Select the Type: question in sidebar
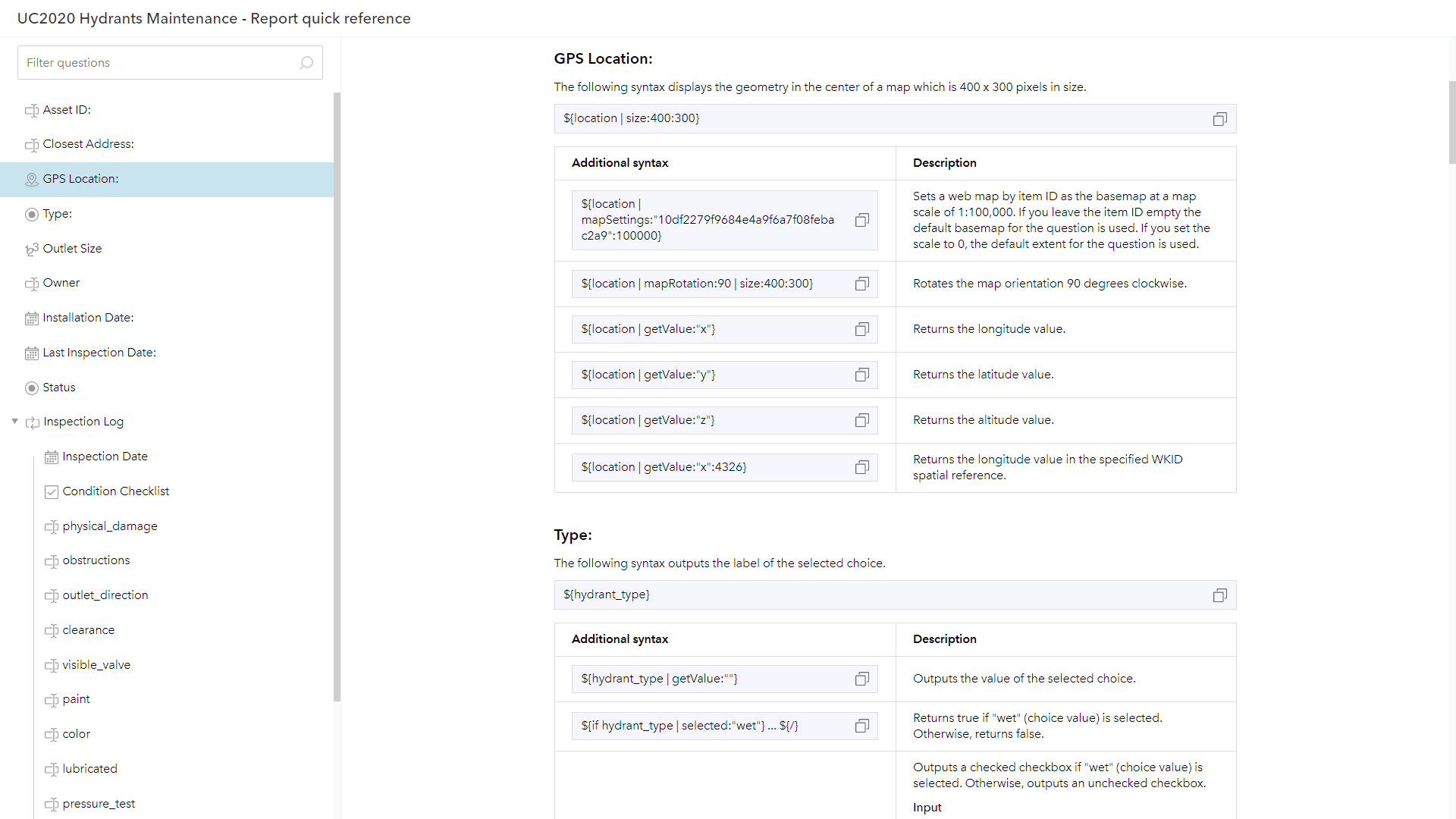 click(167, 214)
